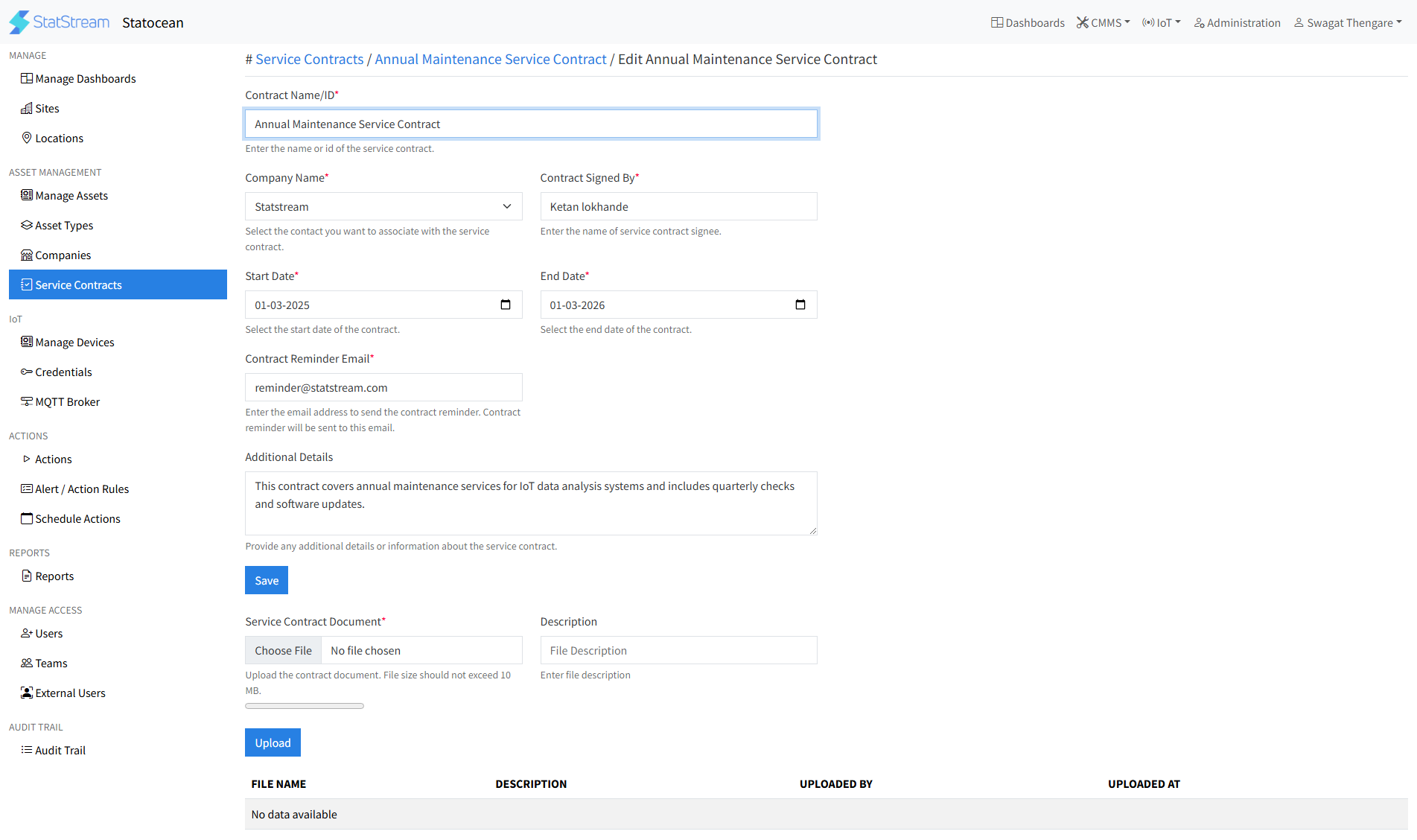Select Manage Assets in the sidebar
Image resolution: width=1417 pixels, height=840 pixels.
(71, 195)
